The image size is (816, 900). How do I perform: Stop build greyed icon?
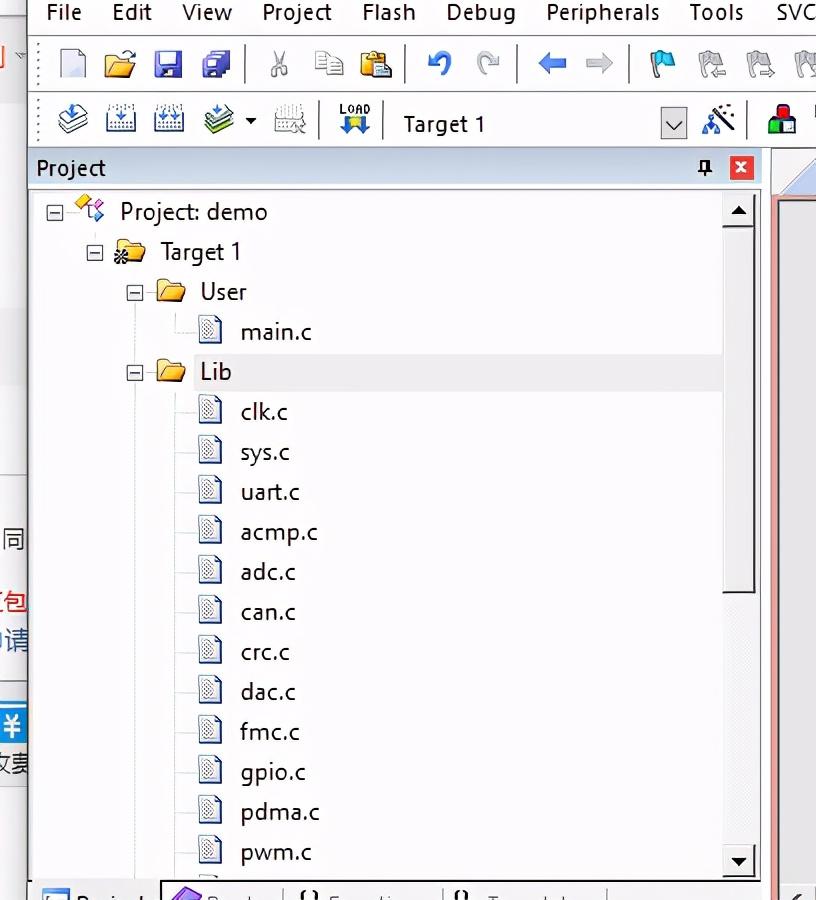tap(290, 118)
